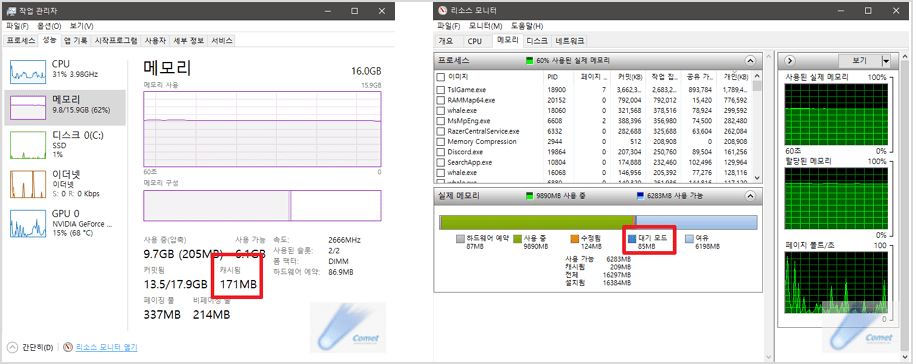This screenshot has height=364, width=913.
Task: Click the 보기 button above the graphs
Action: tap(859, 61)
